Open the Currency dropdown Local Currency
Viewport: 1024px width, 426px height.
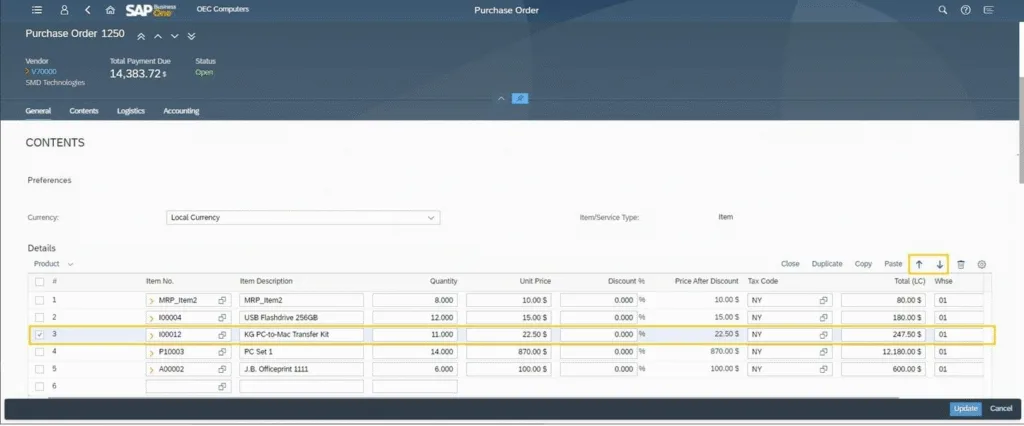(x=303, y=217)
